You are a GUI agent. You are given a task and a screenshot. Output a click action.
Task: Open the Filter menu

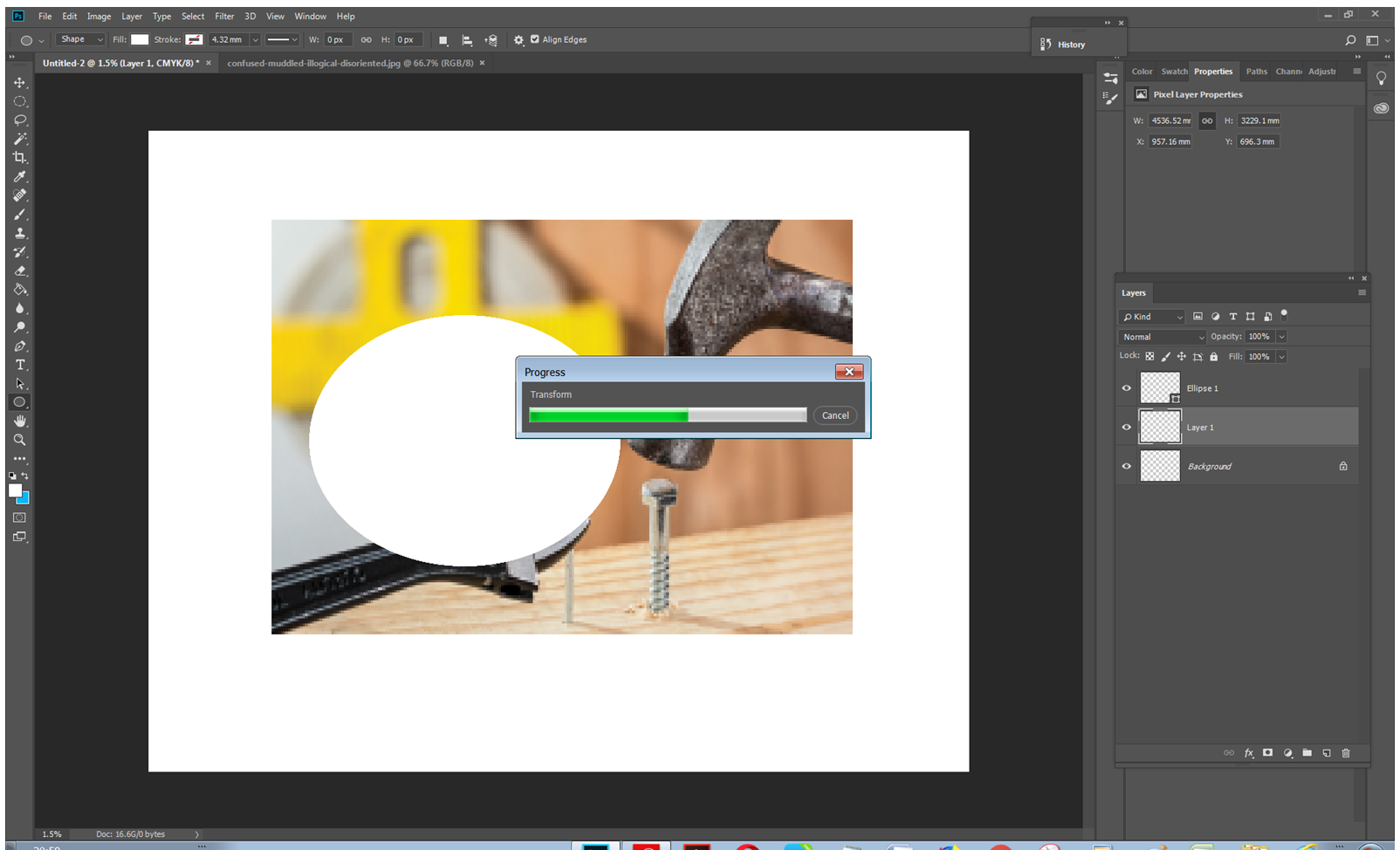(x=224, y=16)
